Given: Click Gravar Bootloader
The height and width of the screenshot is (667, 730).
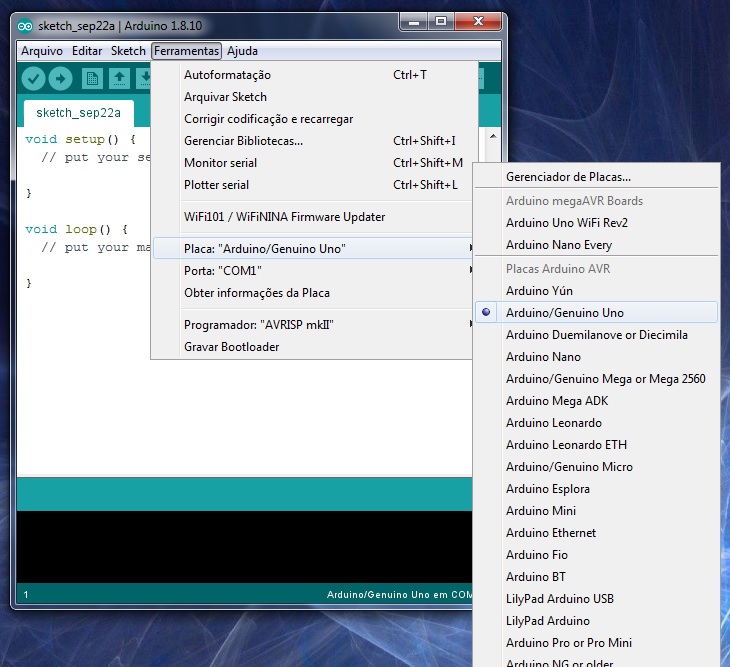Looking at the screenshot, I should 231,347.
